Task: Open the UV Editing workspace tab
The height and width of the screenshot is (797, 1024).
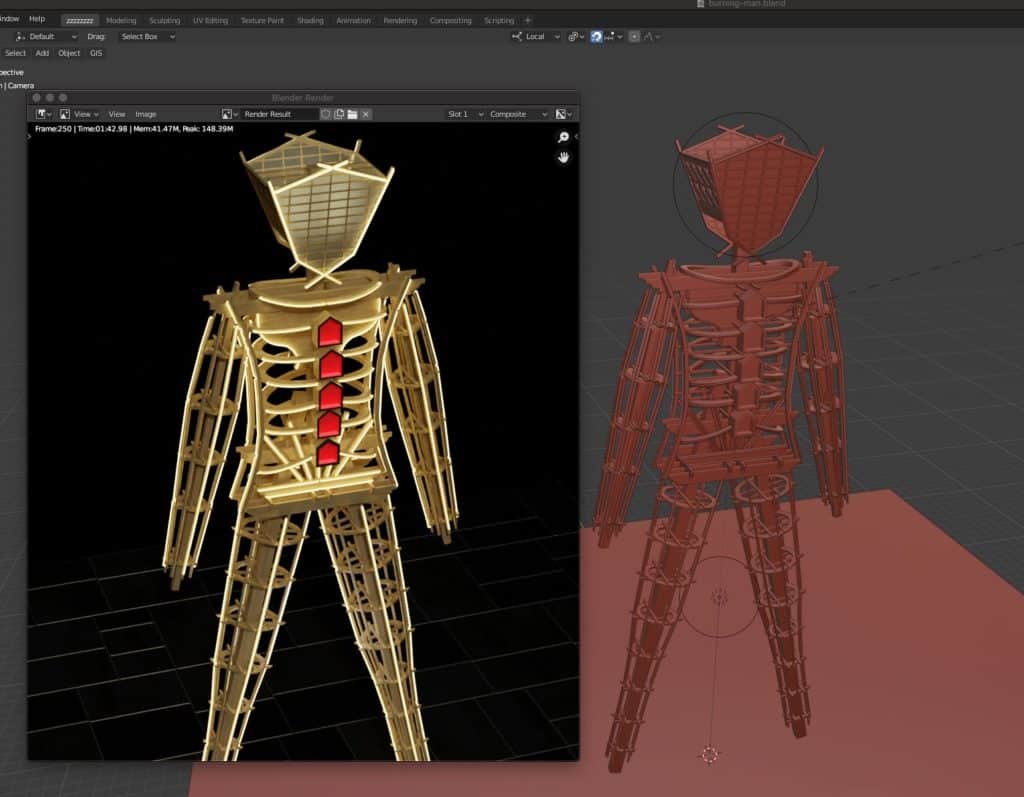Action: click(210, 20)
